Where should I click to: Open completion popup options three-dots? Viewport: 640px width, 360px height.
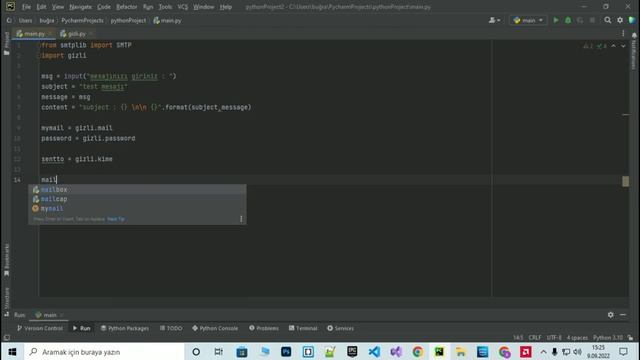241,219
